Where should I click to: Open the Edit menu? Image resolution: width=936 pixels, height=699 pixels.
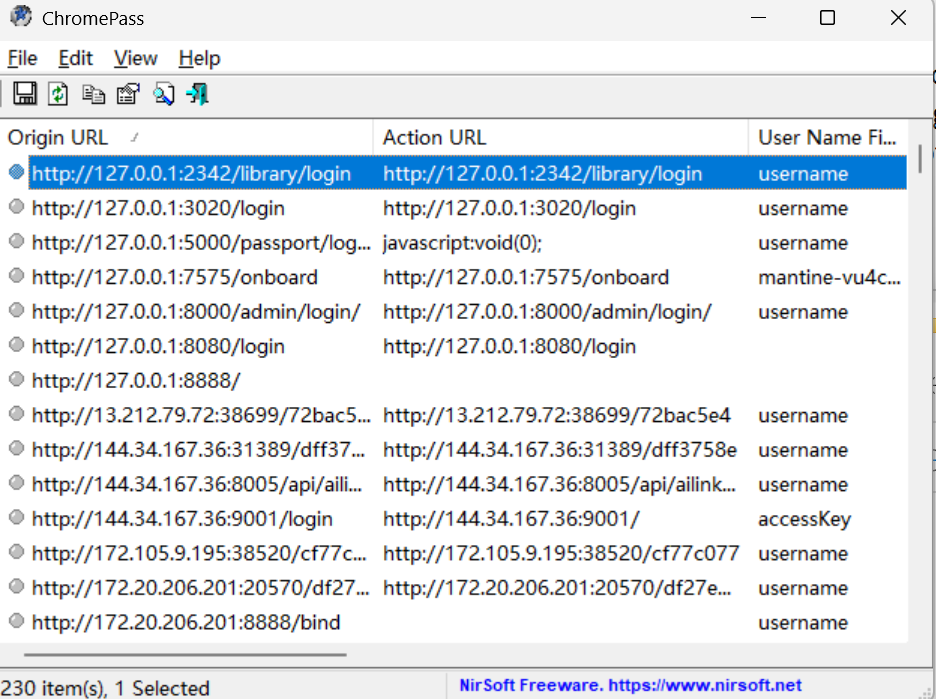(74, 58)
